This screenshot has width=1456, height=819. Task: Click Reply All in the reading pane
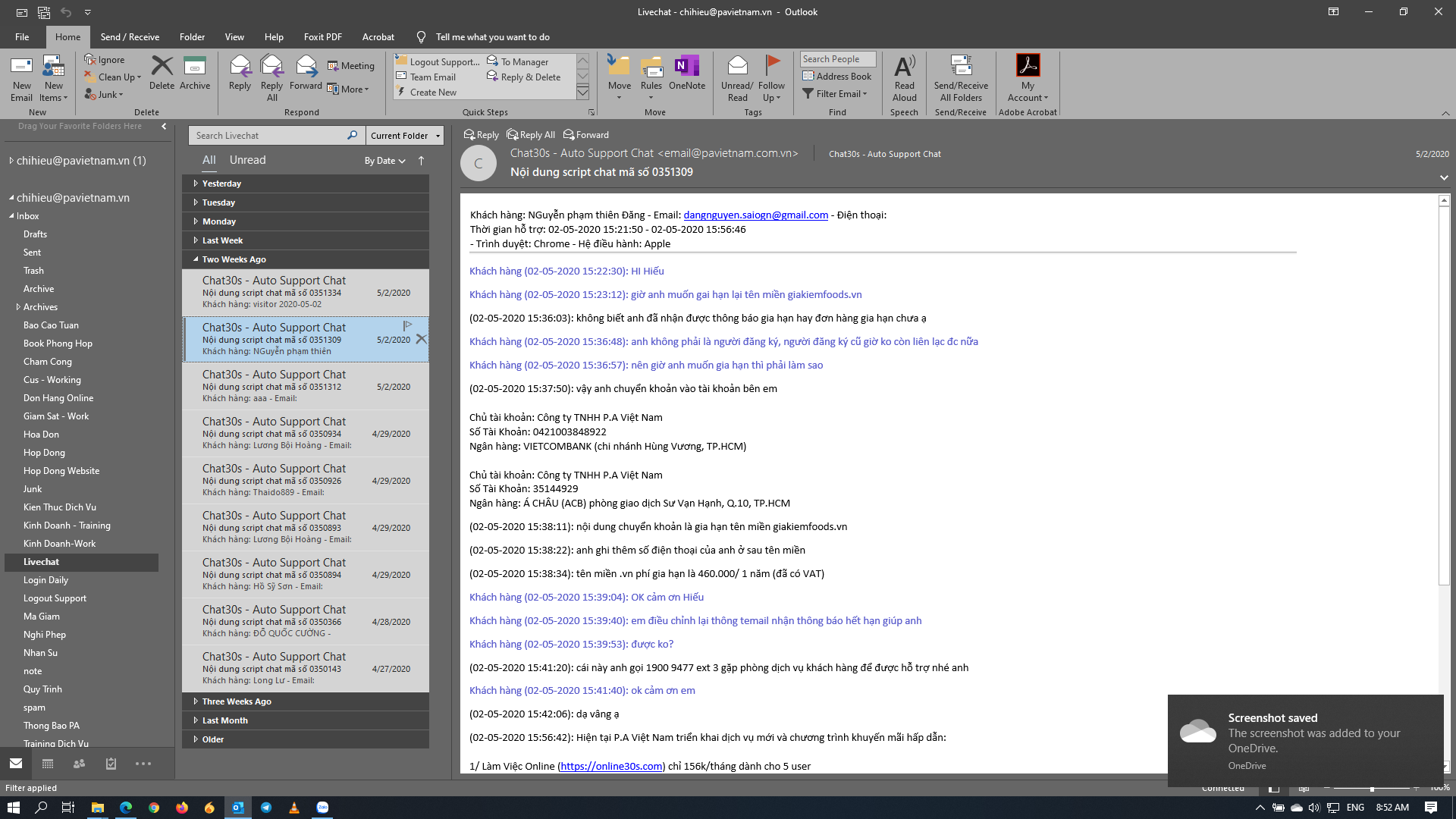(x=531, y=135)
